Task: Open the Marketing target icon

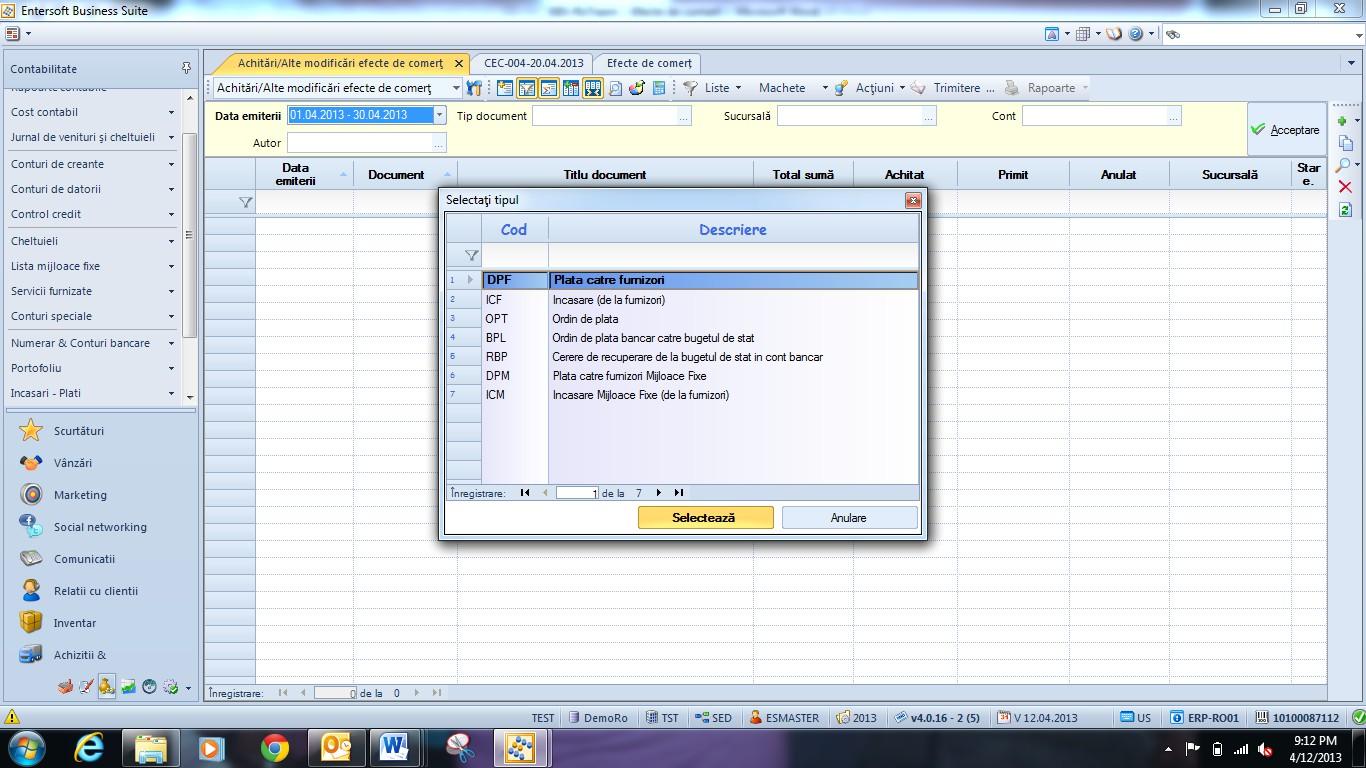Action: point(32,495)
